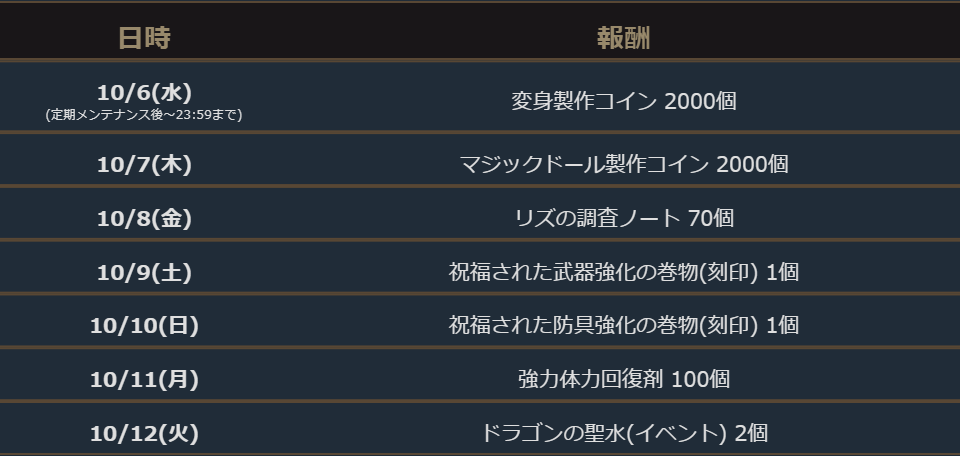The image size is (960, 456).
Task: Click the 定期メンテナンス後～23:59まで note
Action: click(x=144, y=115)
